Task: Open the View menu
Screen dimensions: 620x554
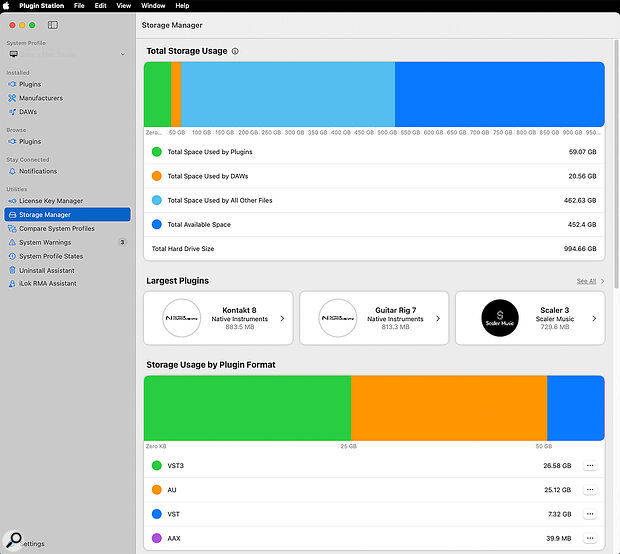Action: point(123,6)
